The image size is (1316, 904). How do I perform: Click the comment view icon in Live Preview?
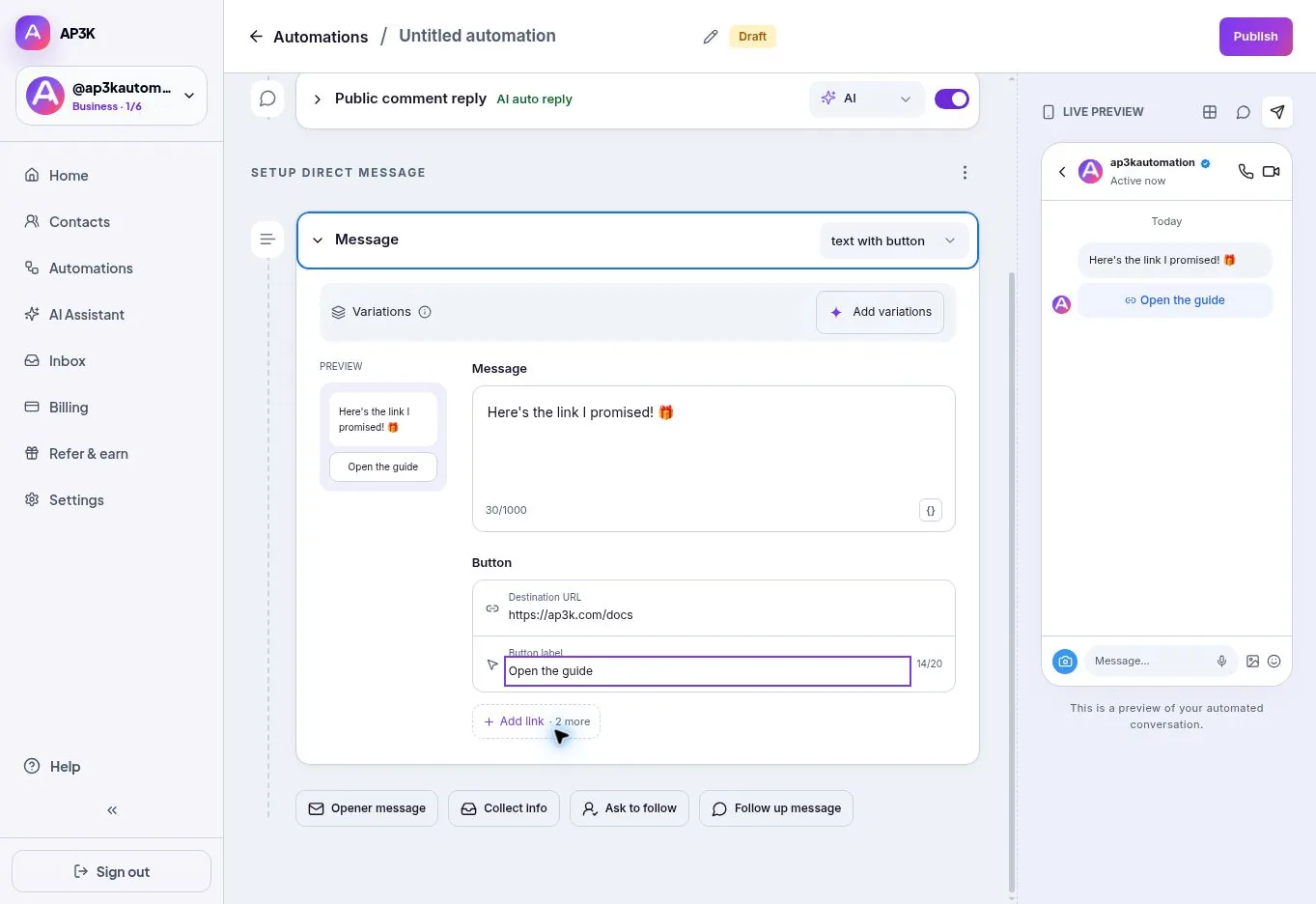[x=1244, y=112]
